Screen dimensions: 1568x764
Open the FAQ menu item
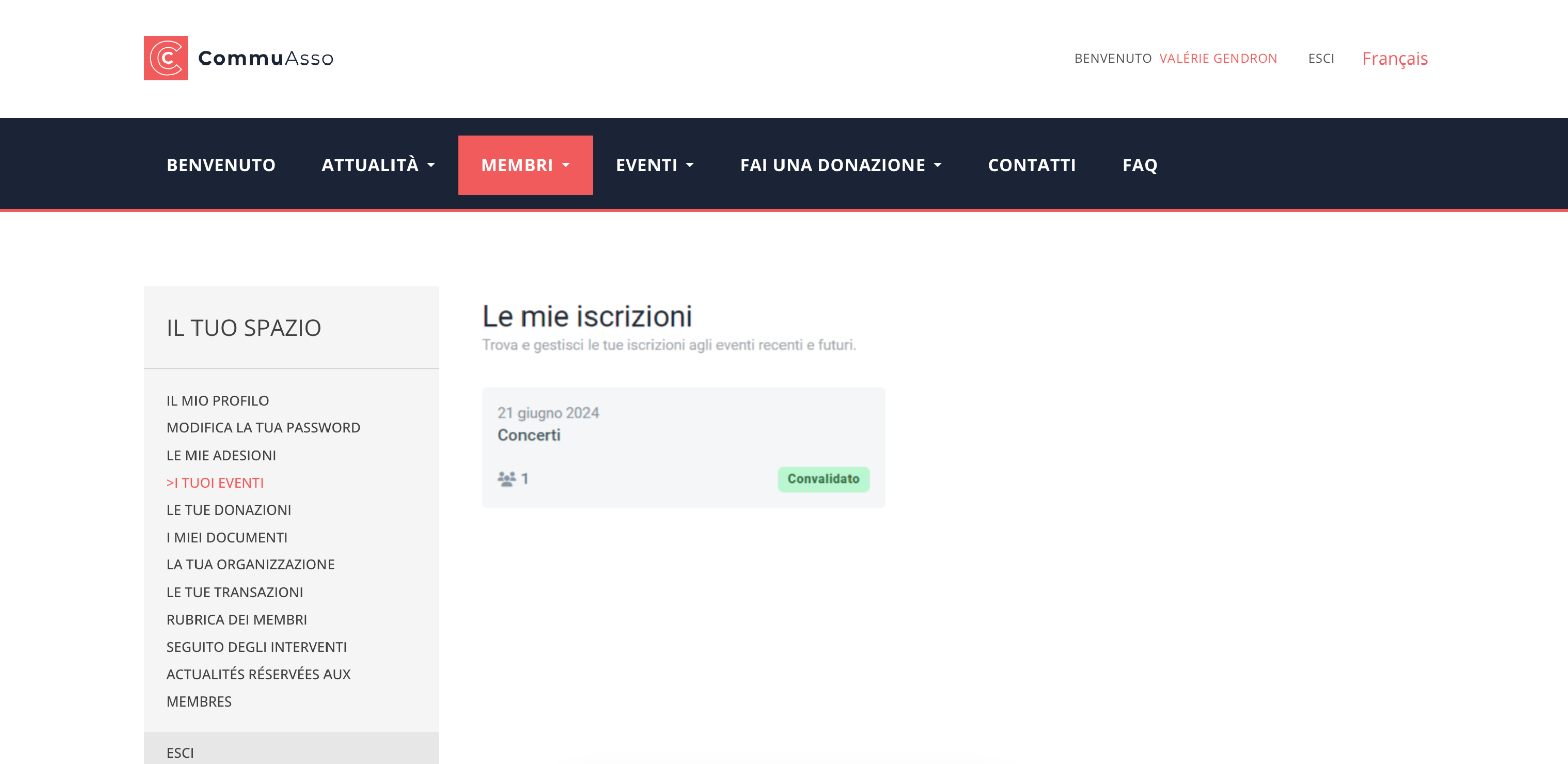click(1140, 165)
